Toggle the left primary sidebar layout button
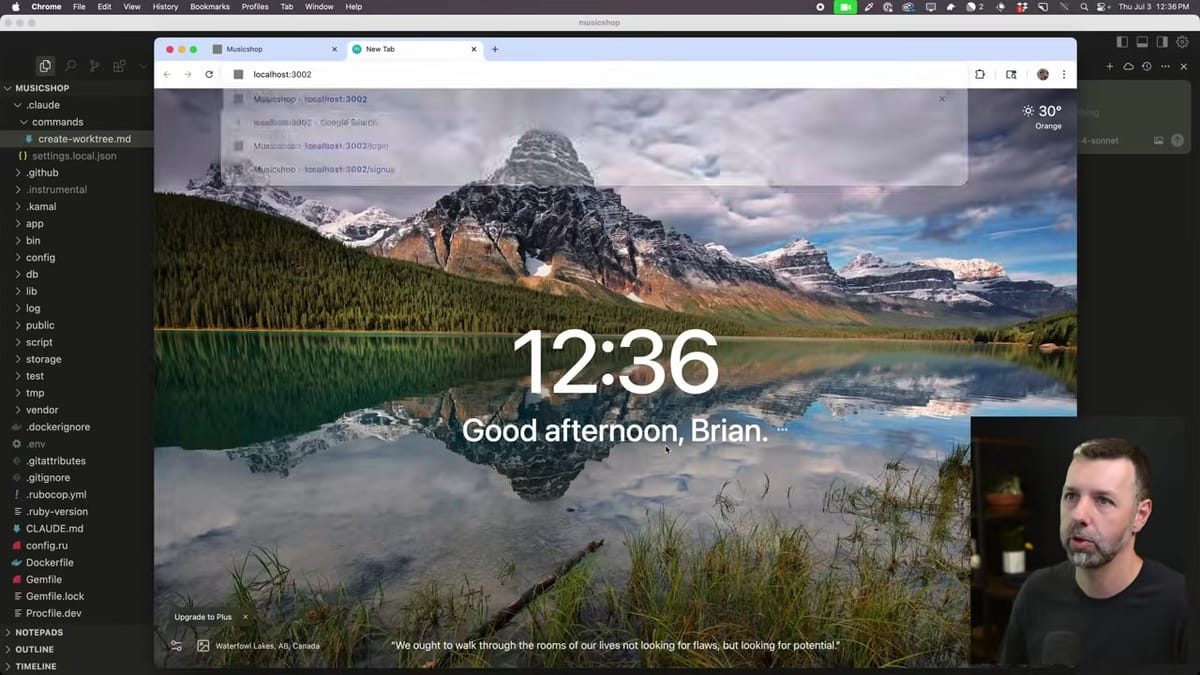Screen dimensions: 1200x675 point(1122,42)
